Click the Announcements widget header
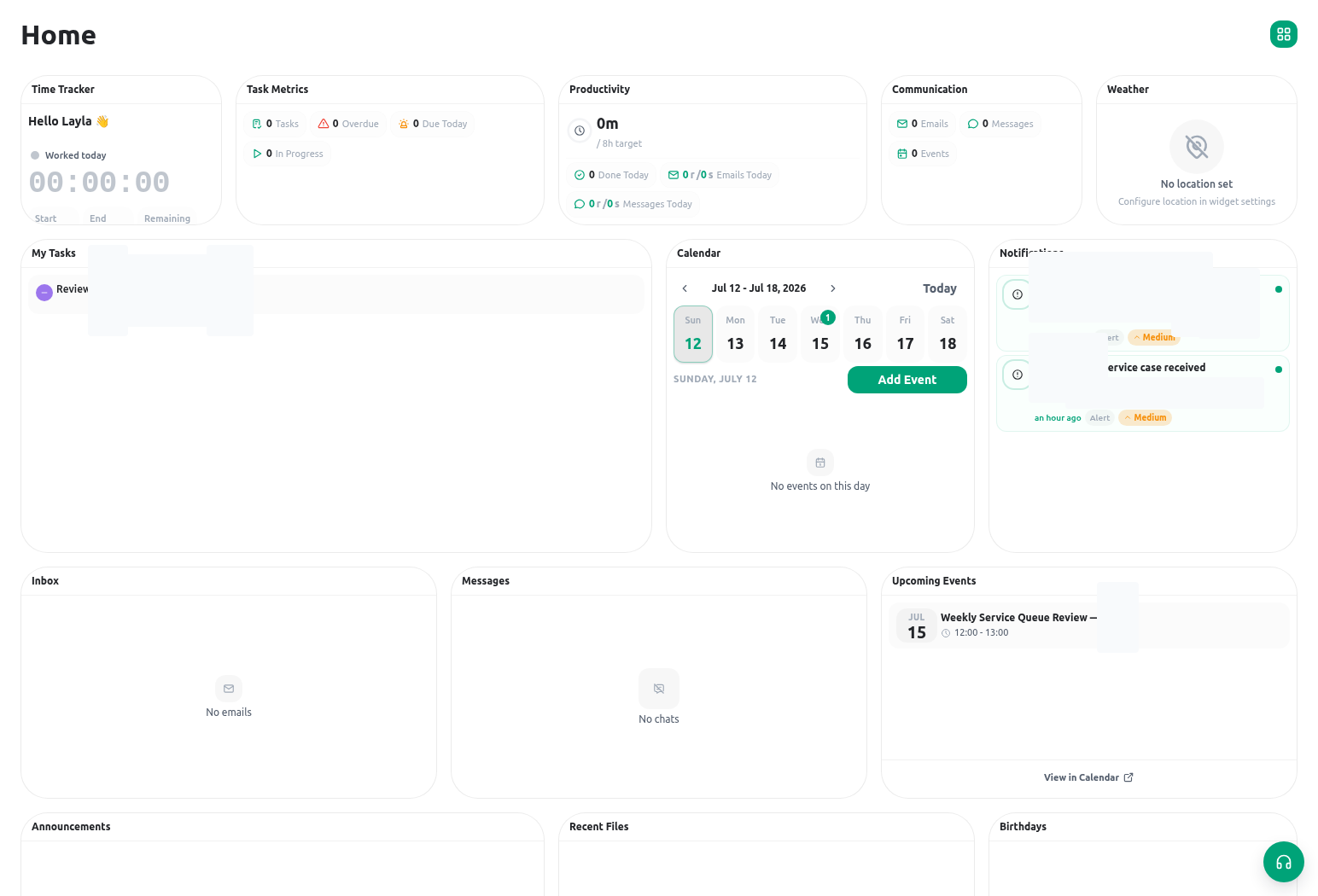 pyautogui.click(x=282, y=827)
